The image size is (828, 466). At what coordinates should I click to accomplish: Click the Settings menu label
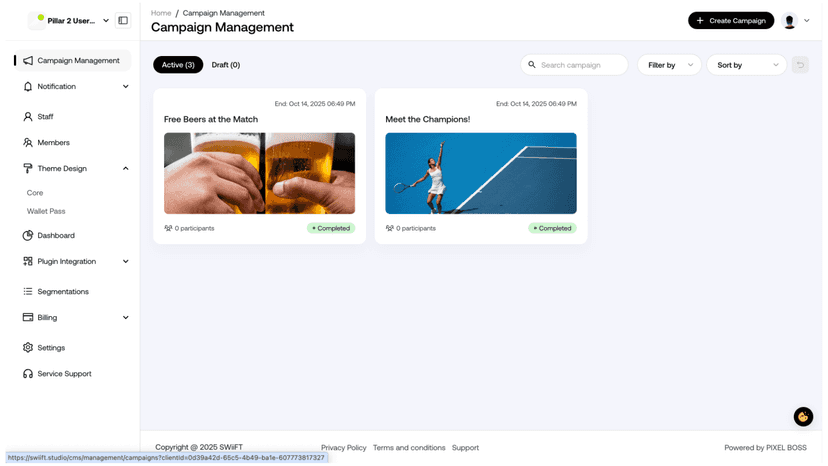tap(51, 348)
